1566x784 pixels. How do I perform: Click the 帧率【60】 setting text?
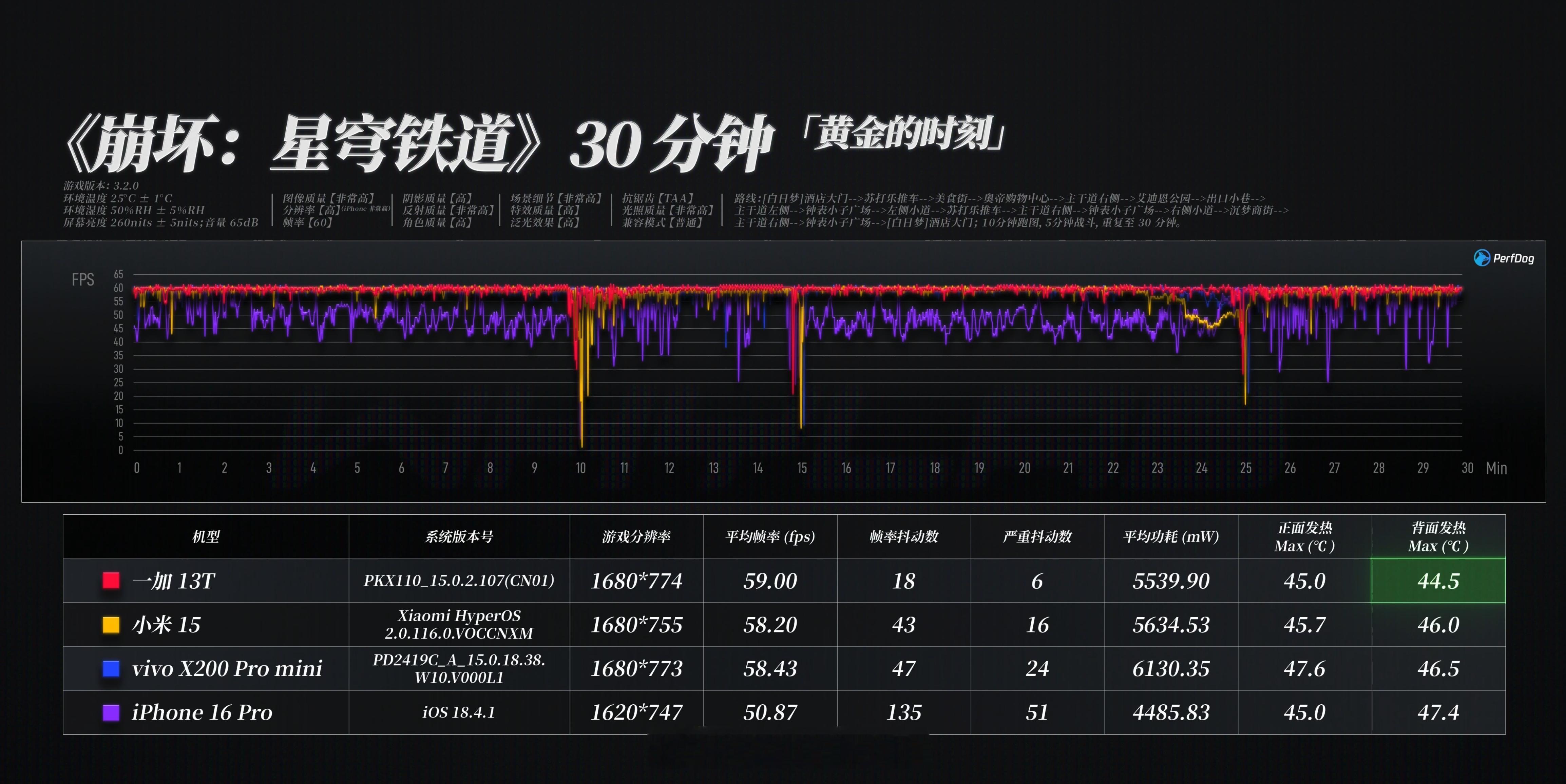point(308,222)
